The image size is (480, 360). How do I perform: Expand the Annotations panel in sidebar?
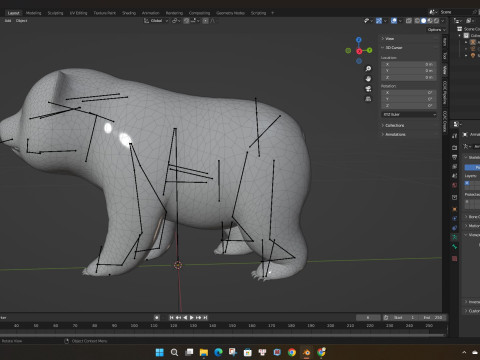click(394, 134)
